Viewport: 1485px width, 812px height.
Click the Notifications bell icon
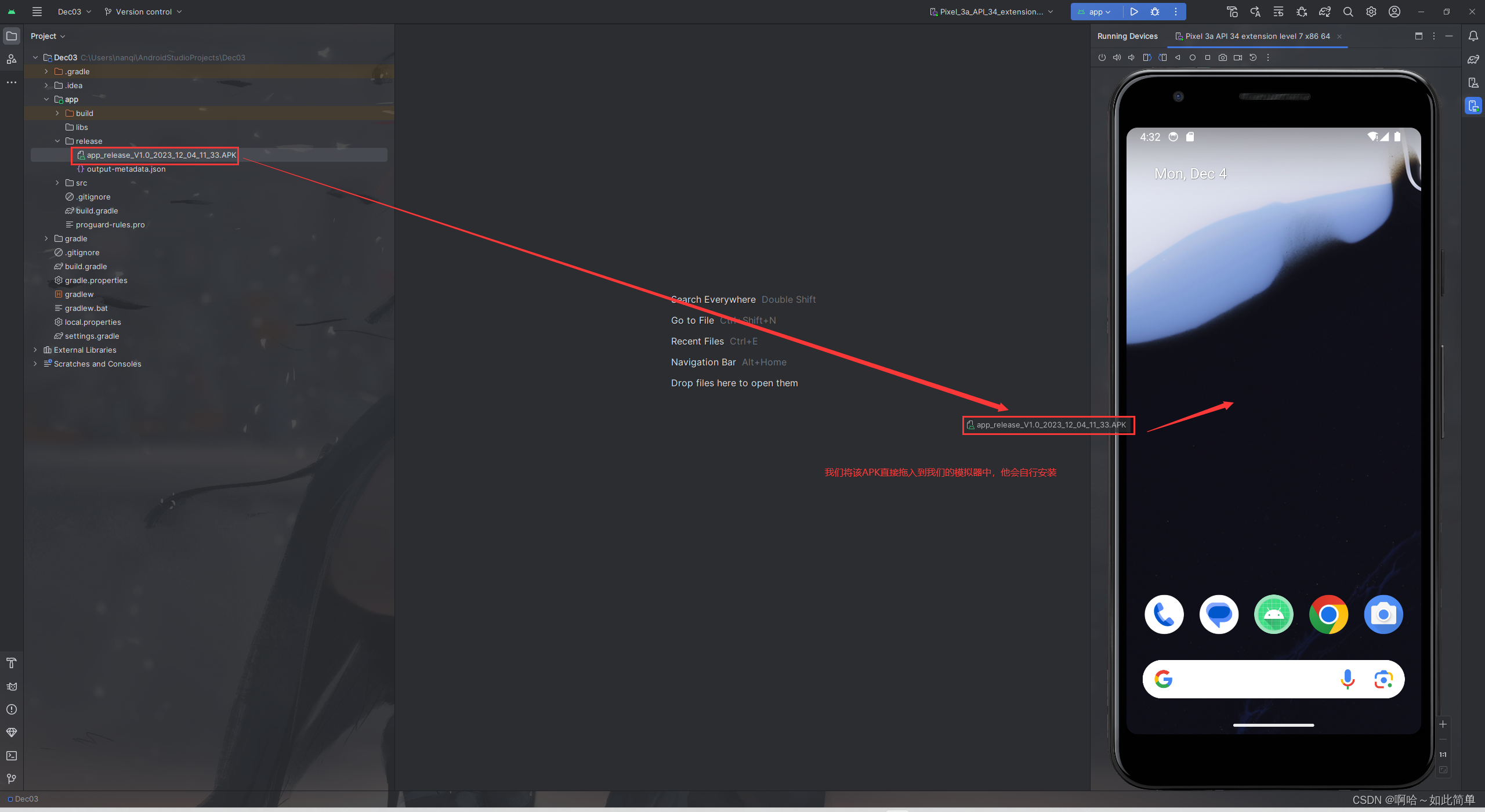1473,36
